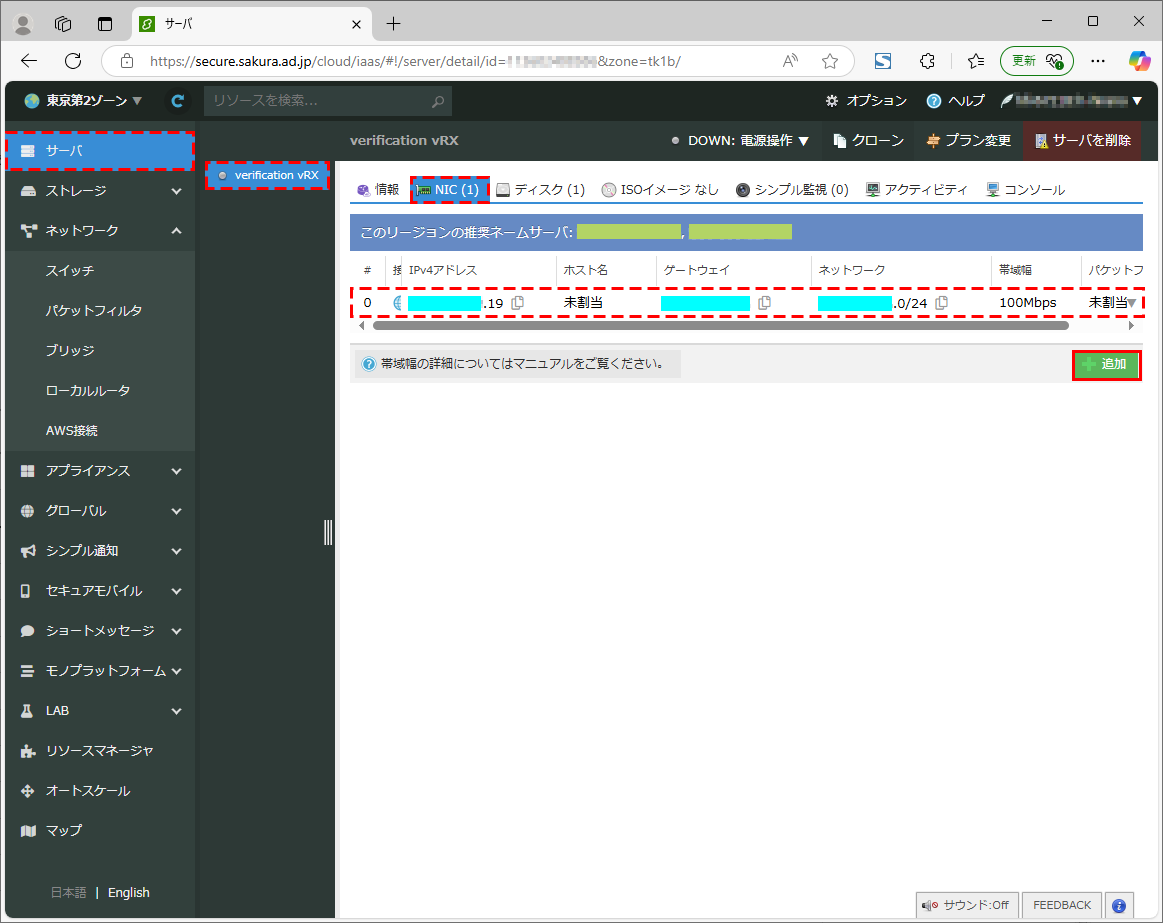
Task: Copy the network address using copy icon
Action: tap(942, 303)
